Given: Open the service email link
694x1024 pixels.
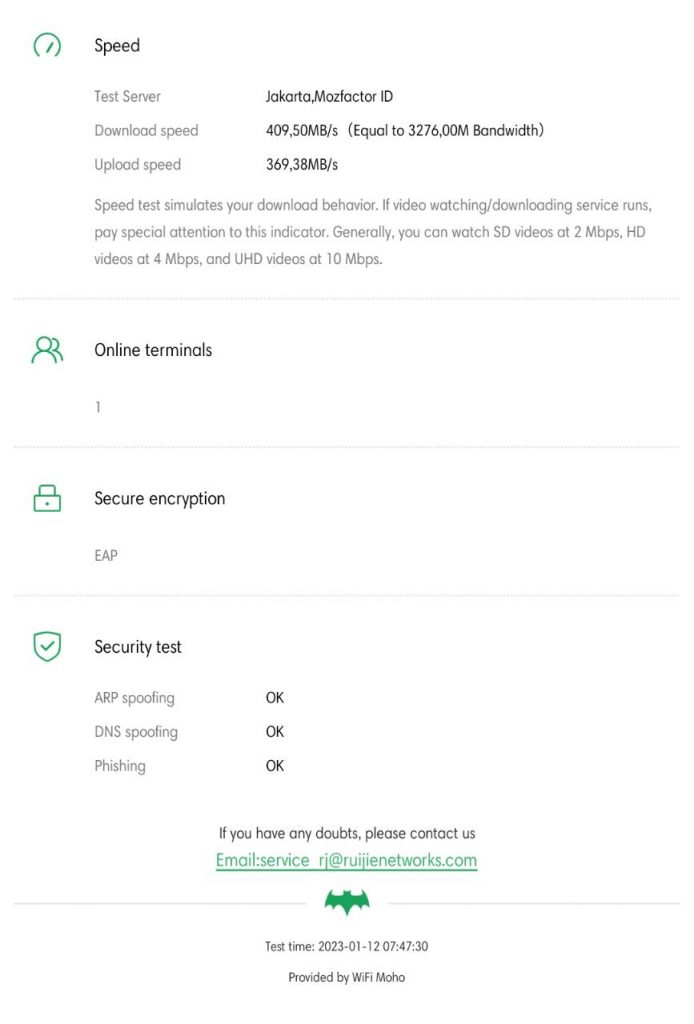Looking at the screenshot, I should [346, 860].
